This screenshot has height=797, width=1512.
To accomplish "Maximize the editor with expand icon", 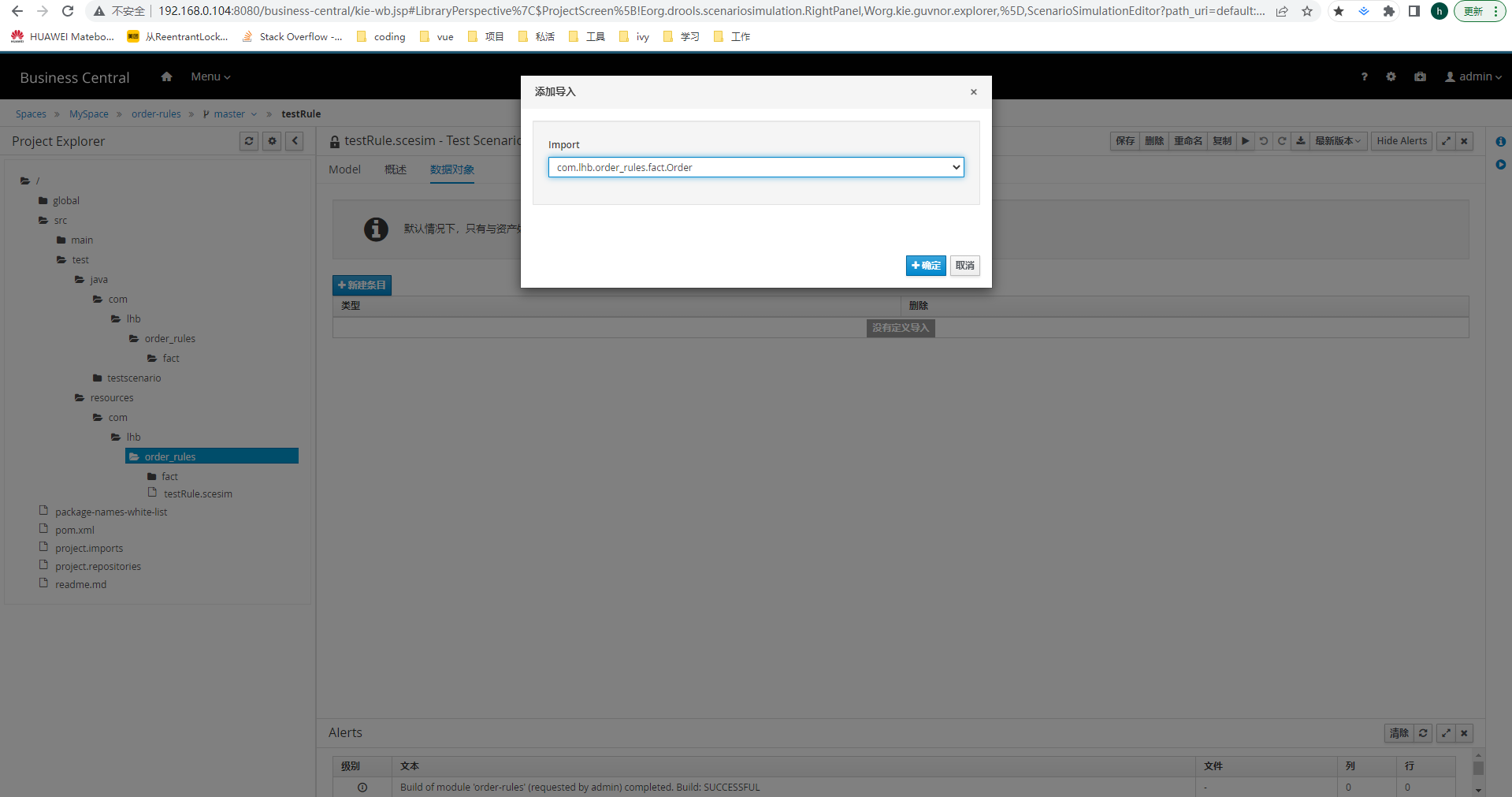I will tap(1446, 141).
